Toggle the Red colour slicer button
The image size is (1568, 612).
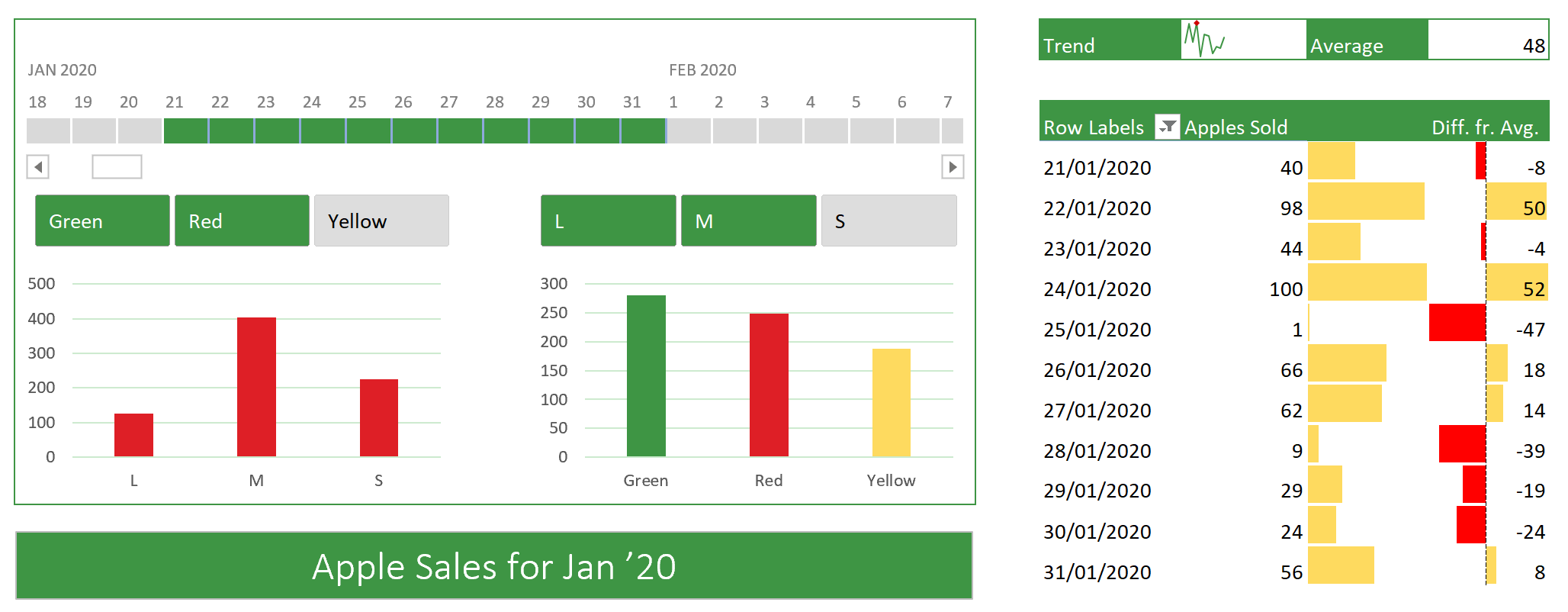point(242,221)
